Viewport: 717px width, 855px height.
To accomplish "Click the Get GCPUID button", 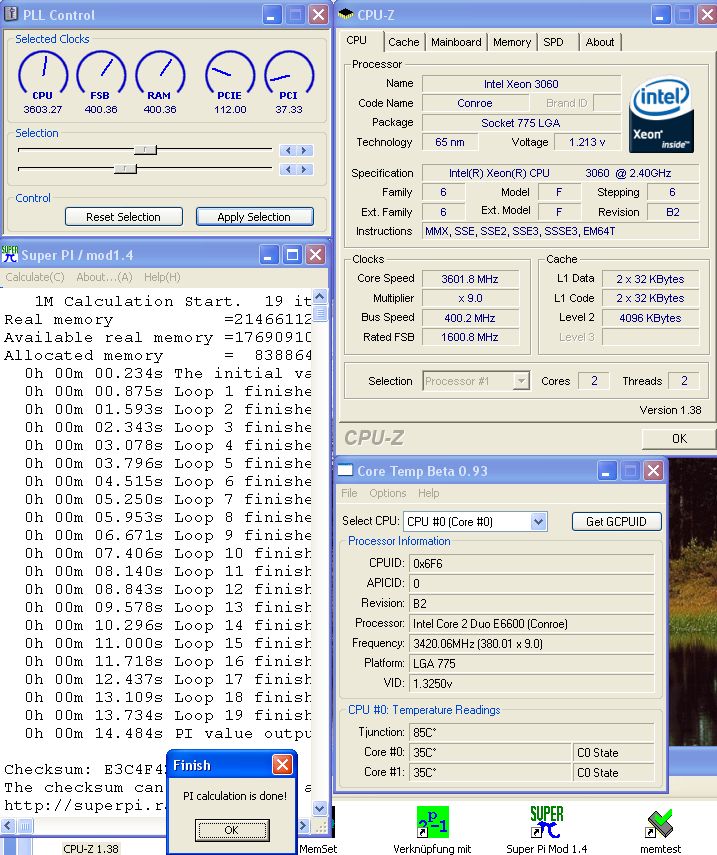I will click(x=616, y=521).
